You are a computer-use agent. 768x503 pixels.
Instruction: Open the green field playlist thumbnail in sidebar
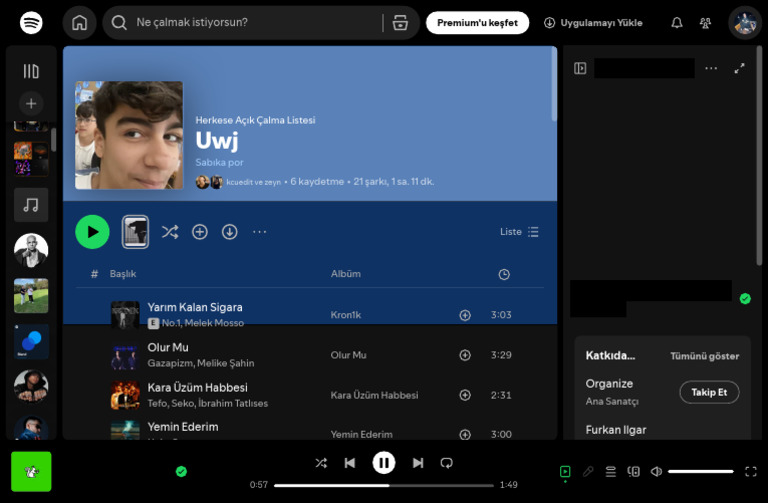[x=31, y=296]
